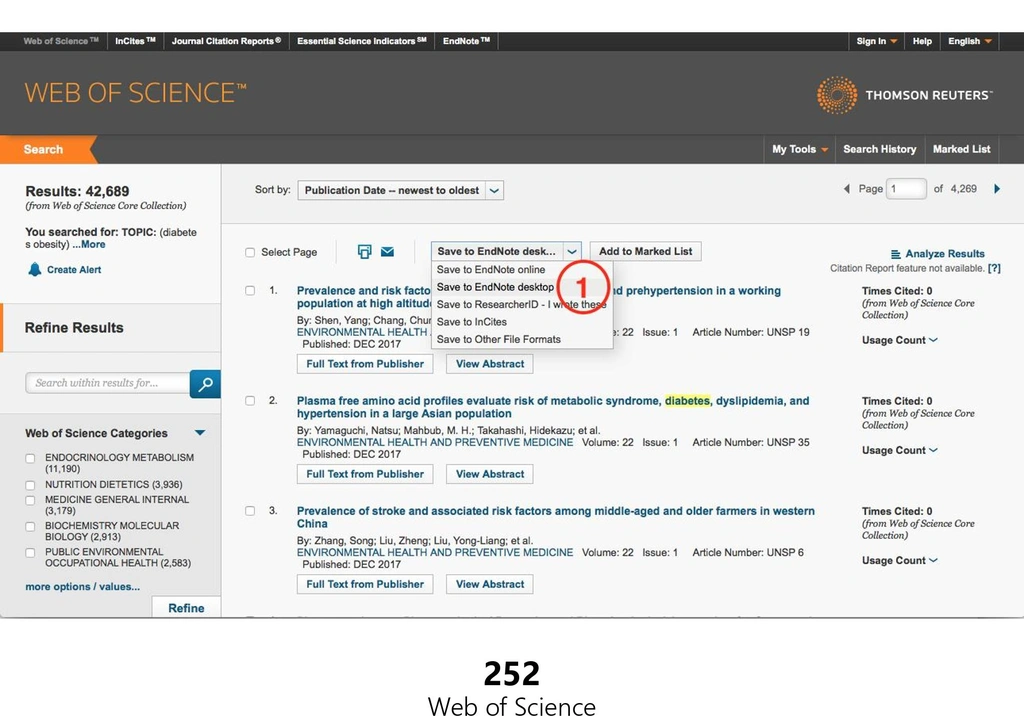Click the Analyze Results icon
The image size is (1024, 723).
(896, 254)
